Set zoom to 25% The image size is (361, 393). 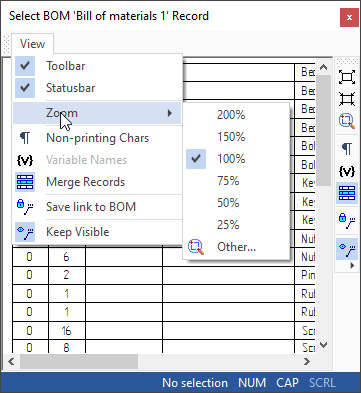(x=236, y=225)
